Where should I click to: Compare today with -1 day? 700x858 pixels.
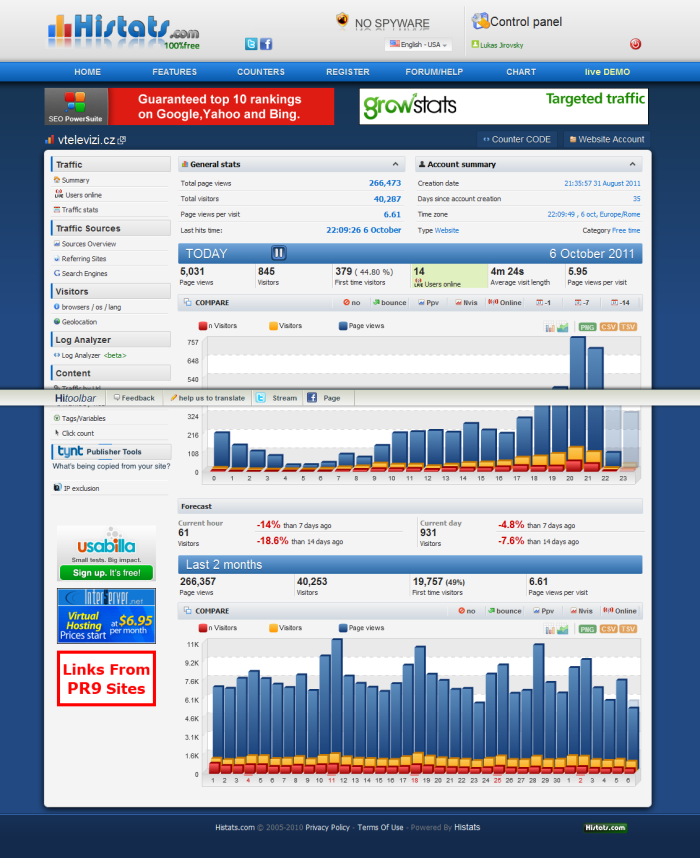pos(543,303)
